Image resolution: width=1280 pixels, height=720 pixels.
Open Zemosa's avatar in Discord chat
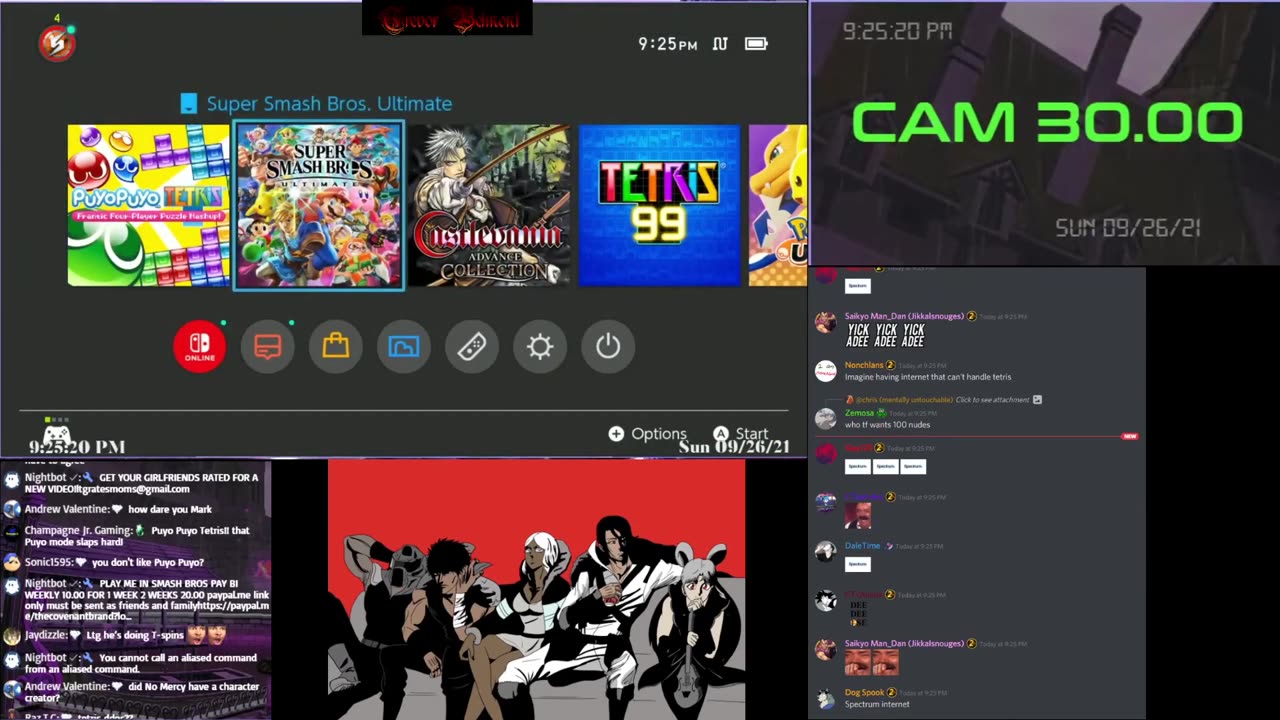click(x=825, y=419)
